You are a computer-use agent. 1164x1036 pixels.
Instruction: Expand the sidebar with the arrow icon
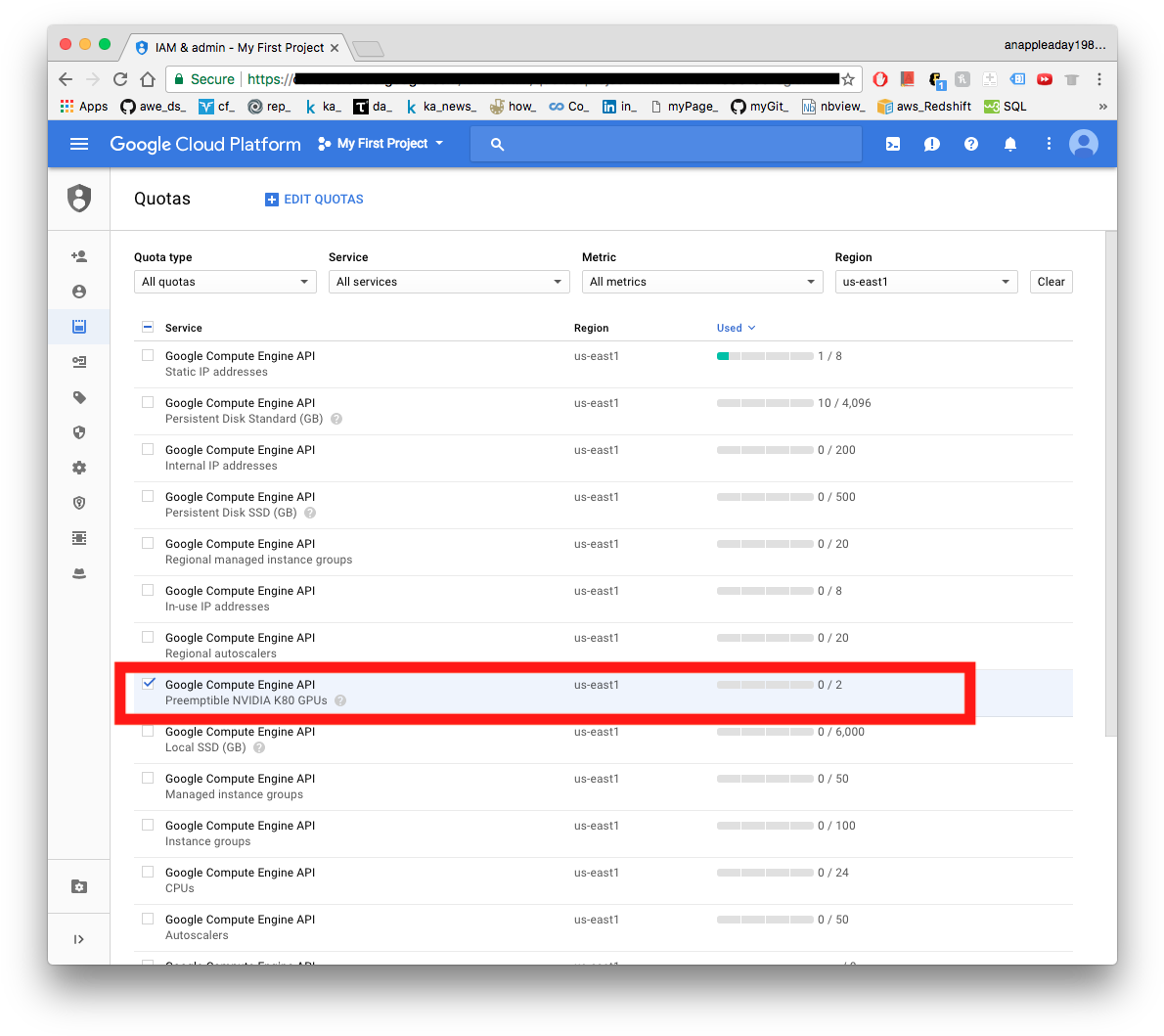click(78, 939)
